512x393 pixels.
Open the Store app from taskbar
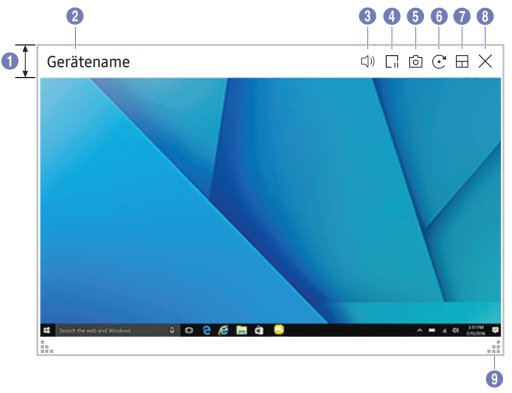coord(259,330)
